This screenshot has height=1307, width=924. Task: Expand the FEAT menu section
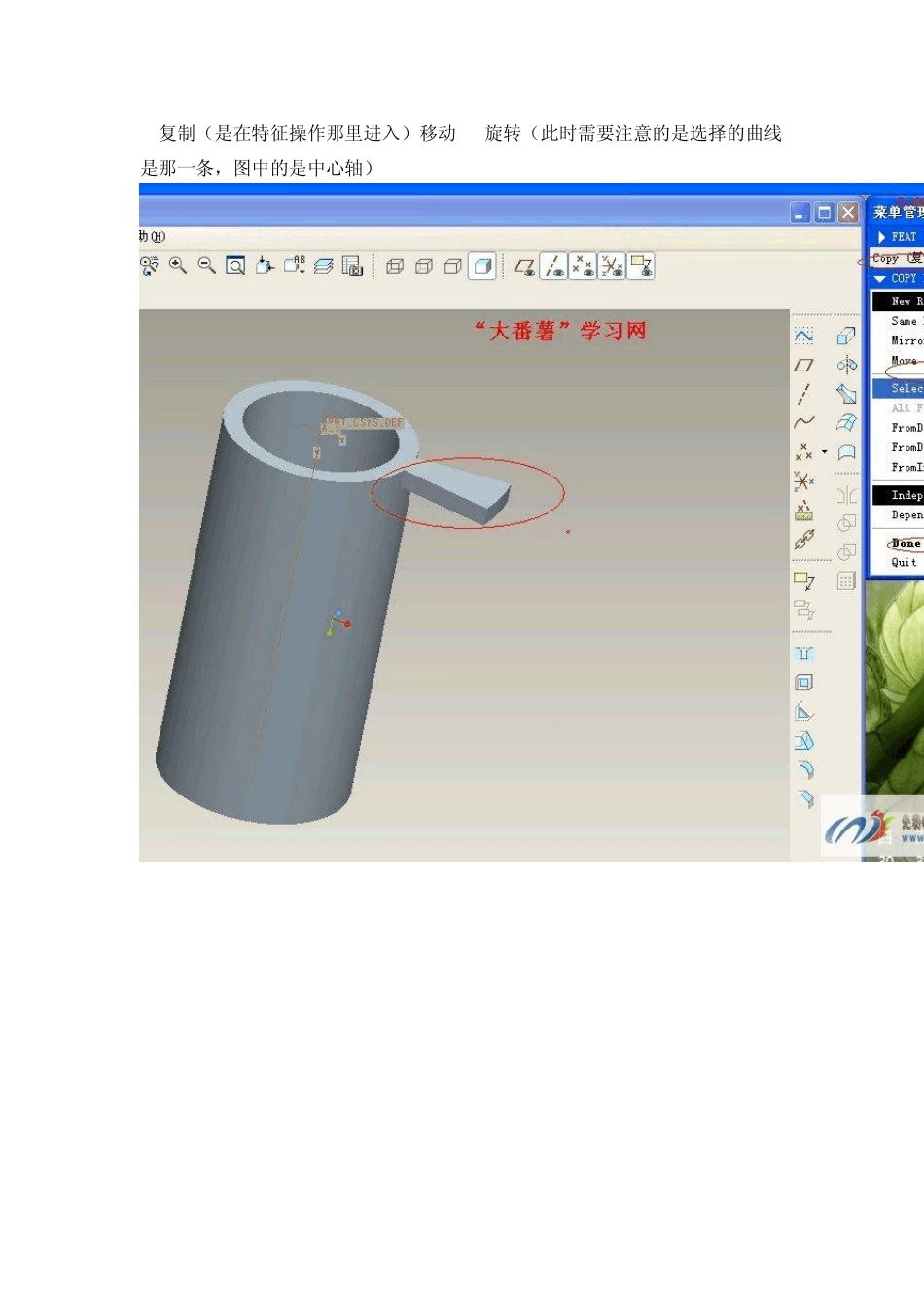(x=880, y=237)
